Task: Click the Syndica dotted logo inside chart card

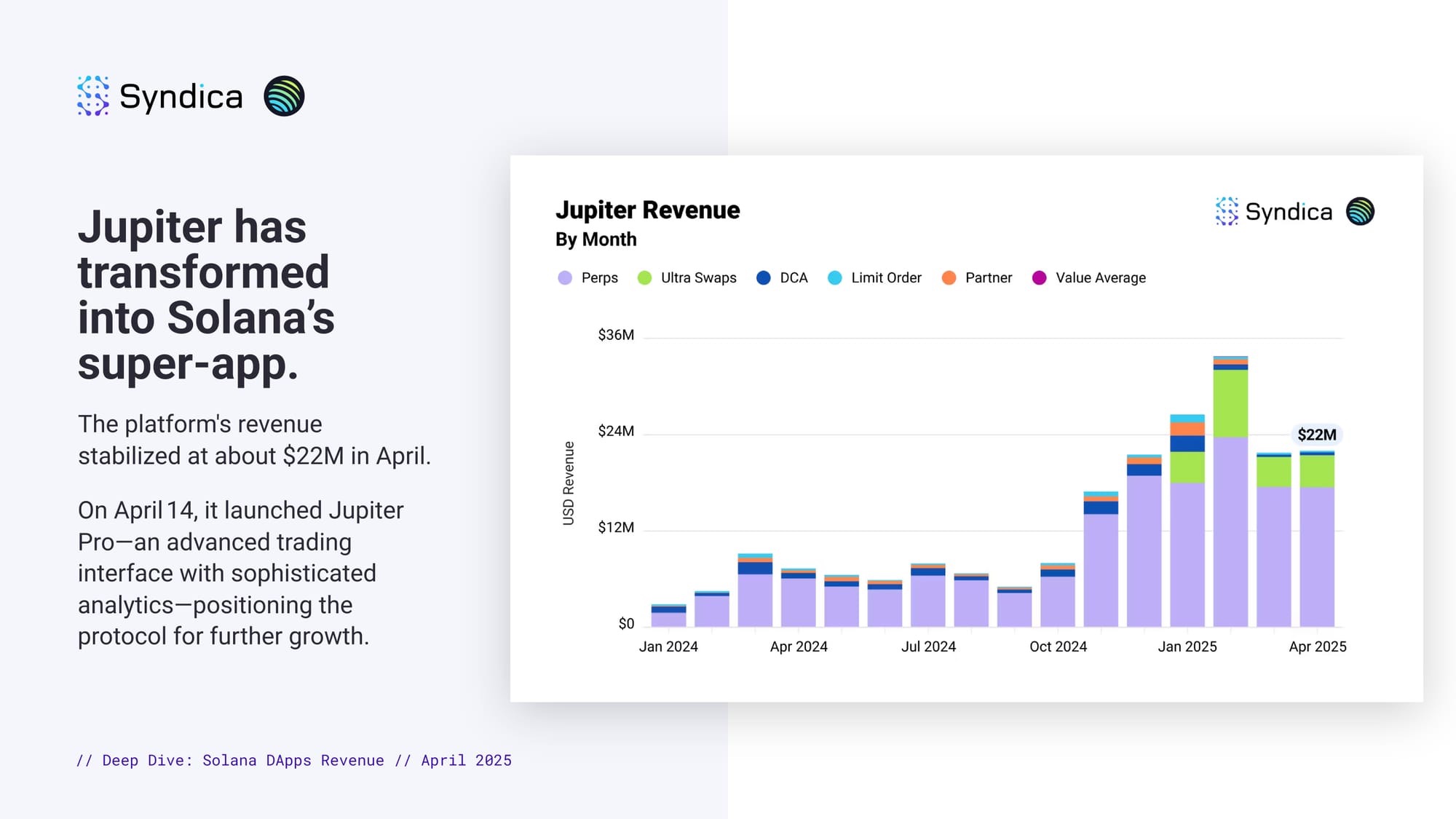Action: tap(1227, 211)
